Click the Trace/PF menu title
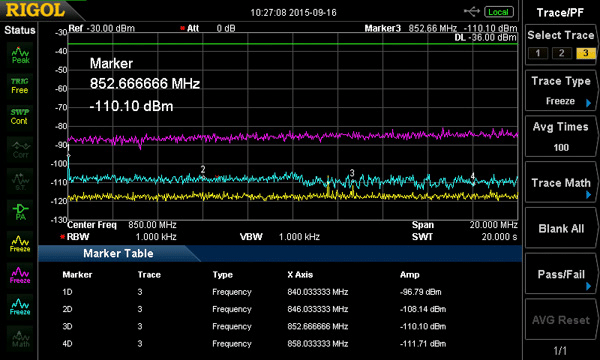Viewport: 600px width, 360px height. tap(560, 13)
